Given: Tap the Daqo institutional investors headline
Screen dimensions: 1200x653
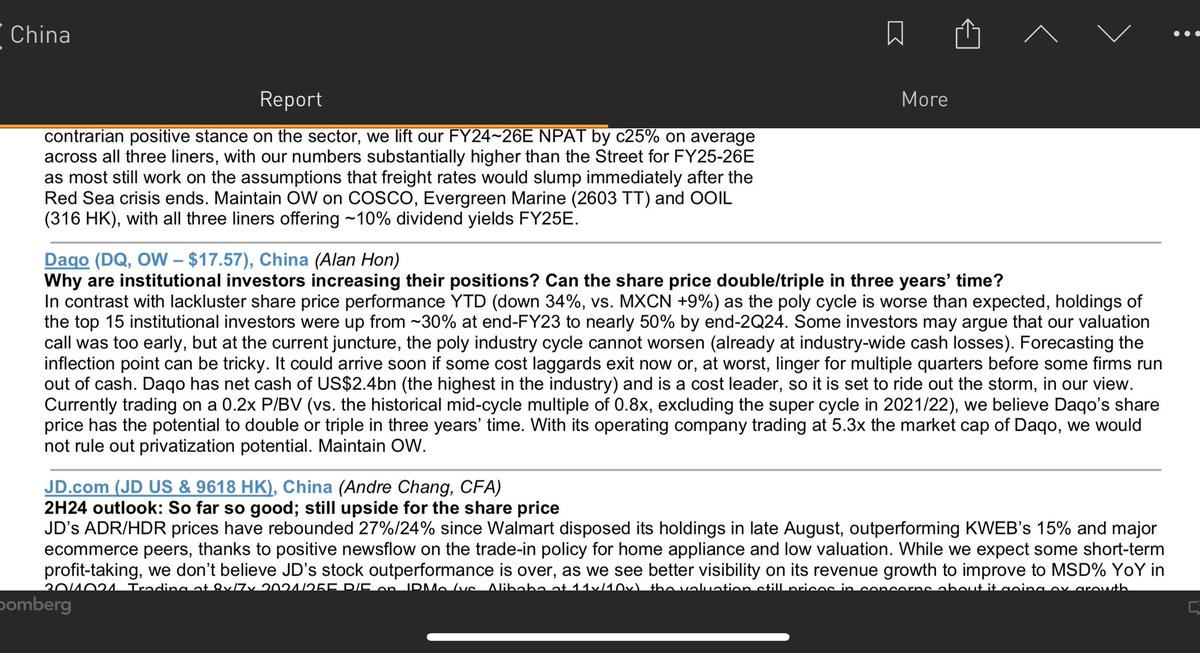Looking at the screenshot, I should [x=524, y=280].
